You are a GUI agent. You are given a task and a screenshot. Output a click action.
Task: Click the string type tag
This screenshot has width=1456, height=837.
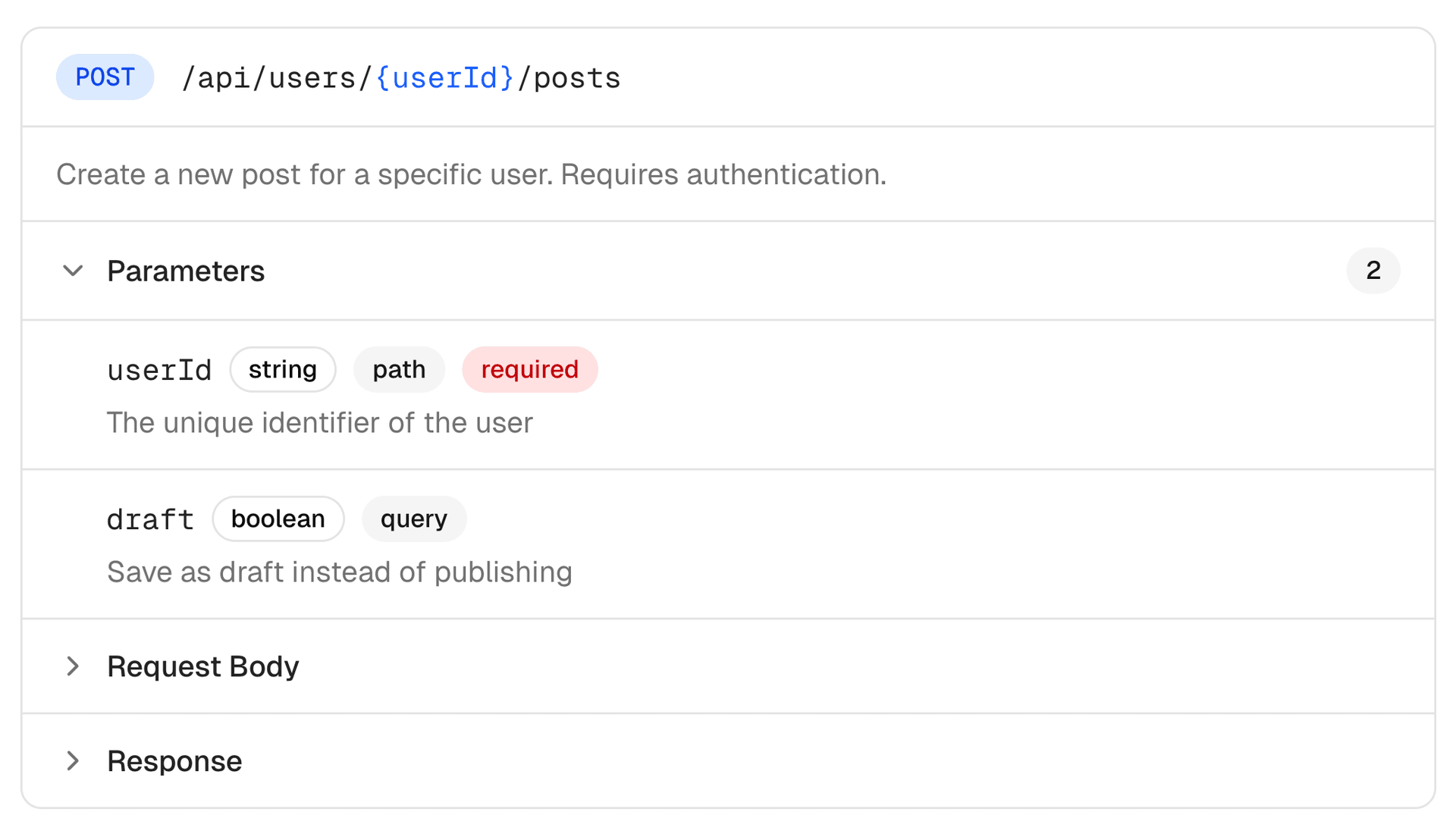(283, 370)
